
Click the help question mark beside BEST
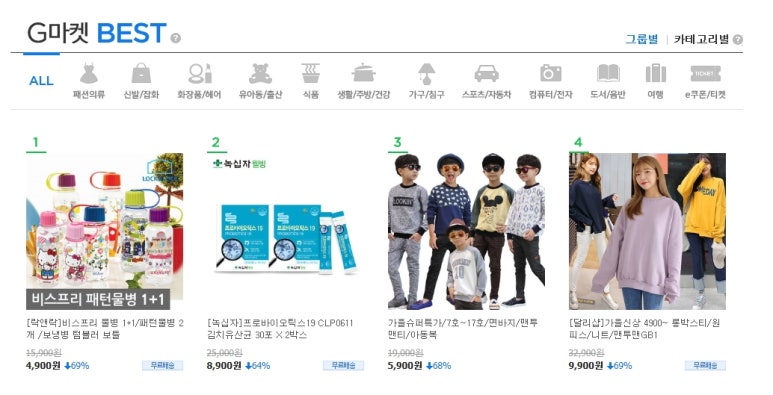[176, 38]
